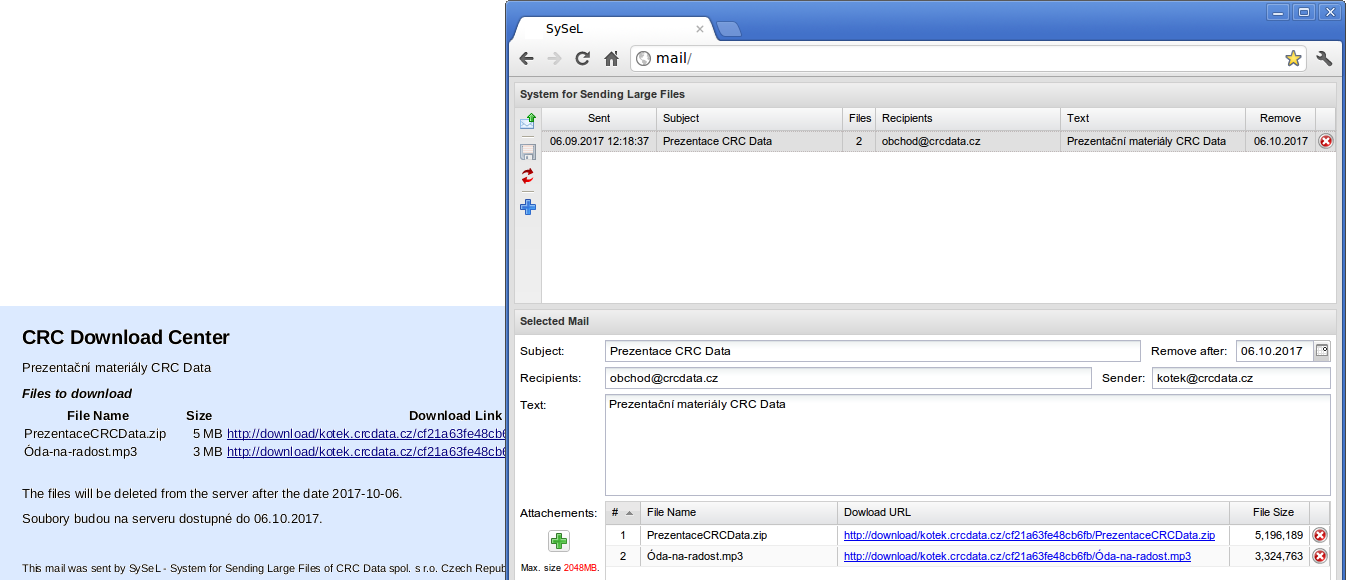Reload the page in the browser
This screenshot has height=580, width=1346.
pyautogui.click(x=583, y=59)
